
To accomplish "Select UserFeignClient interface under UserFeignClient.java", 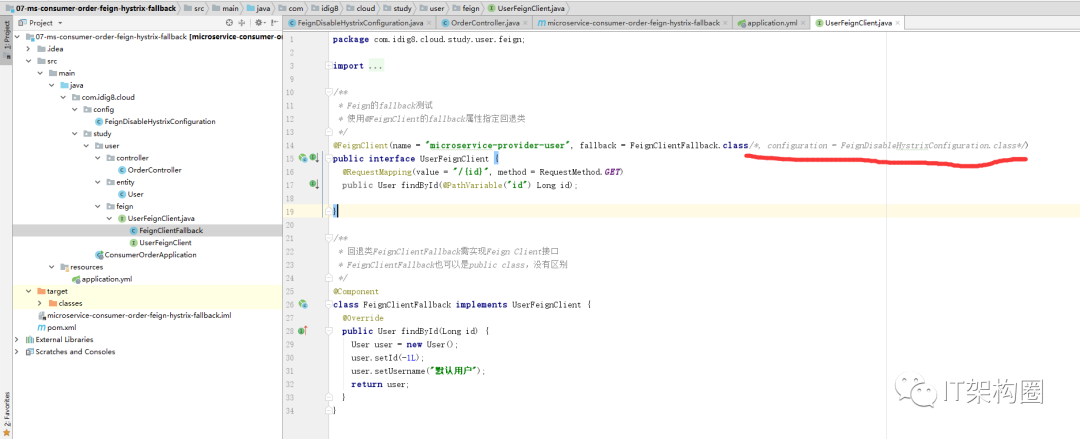I will pos(160,243).
